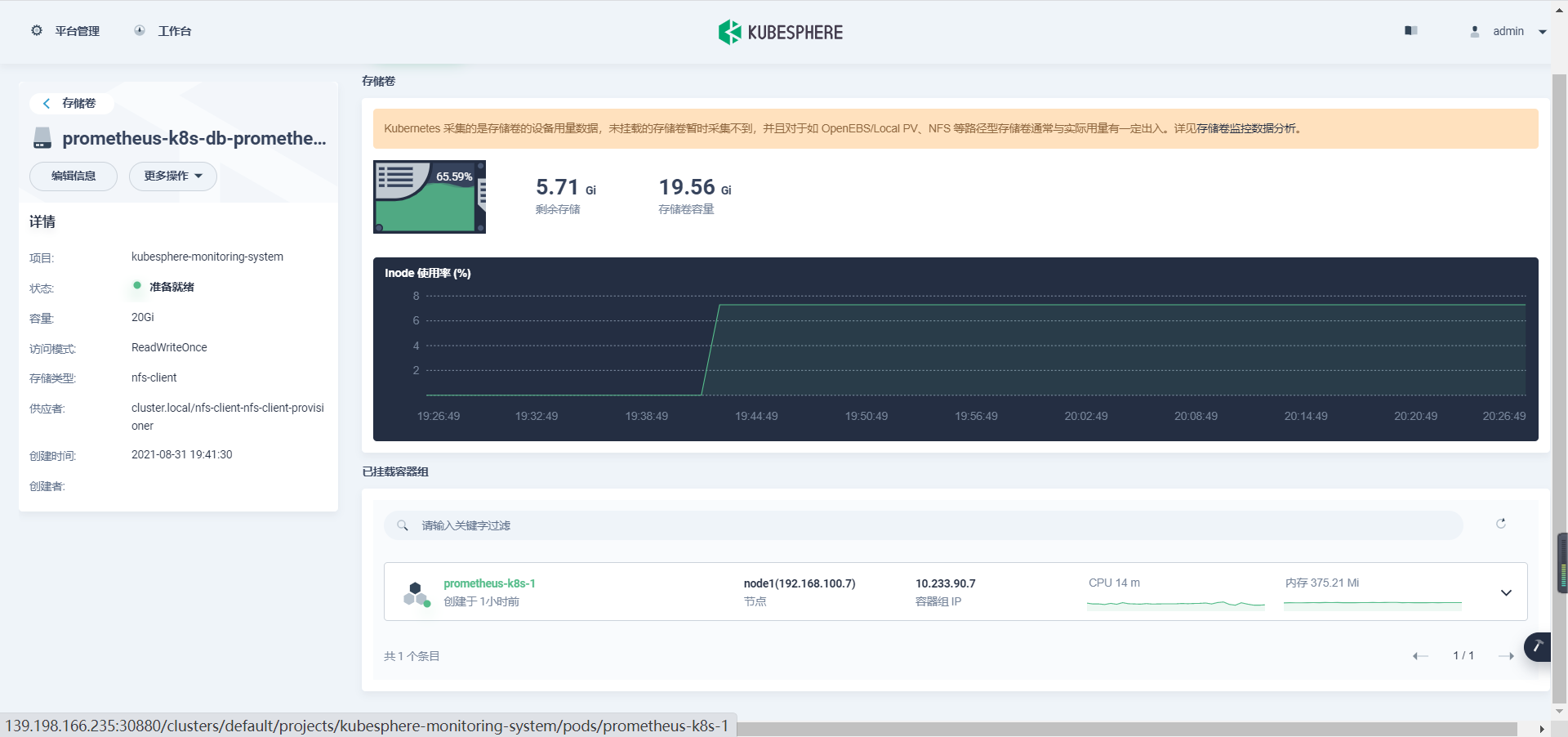The image size is (1568, 737).
Task: Click the volume disk icon beside prometheus-k8s-db title
Action: coord(41,138)
